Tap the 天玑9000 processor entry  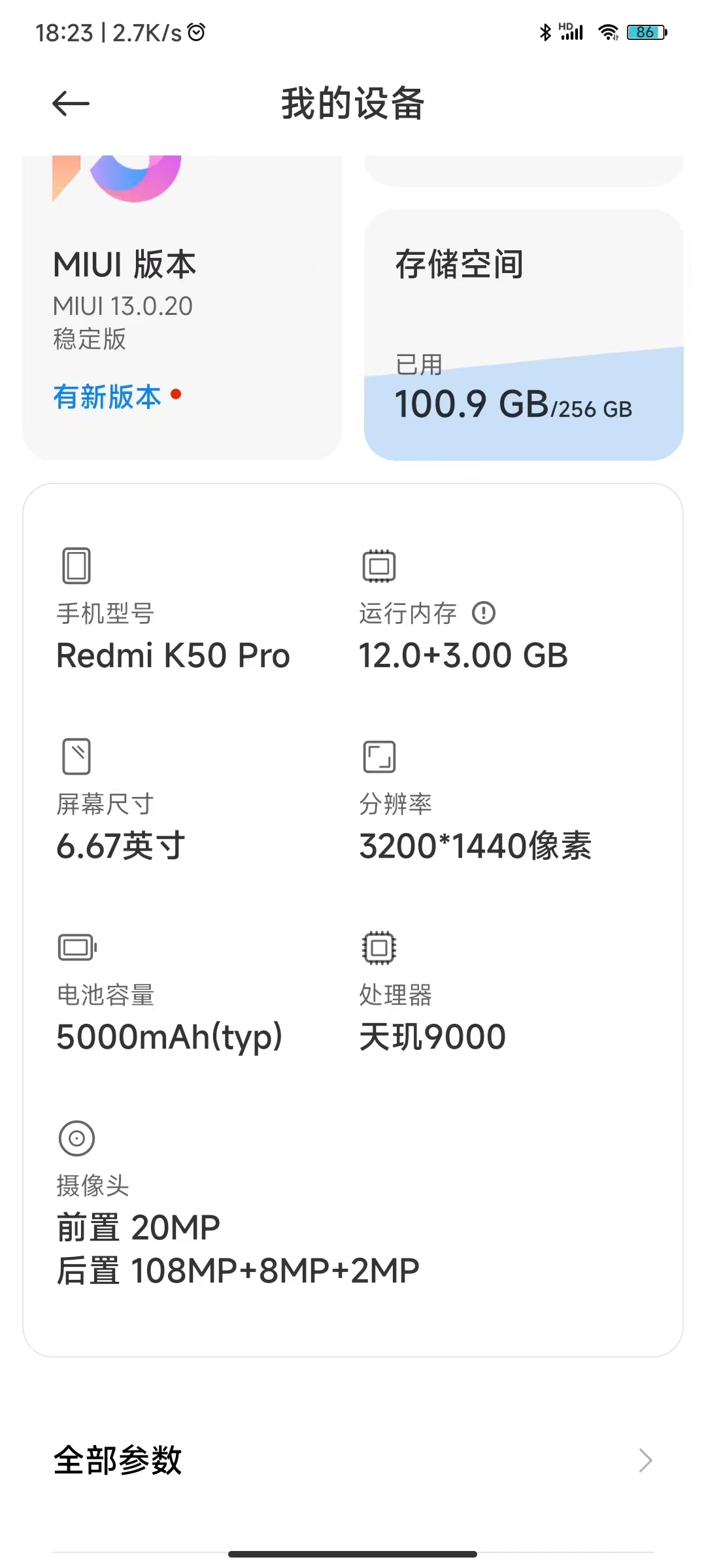tap(433, 1037)
